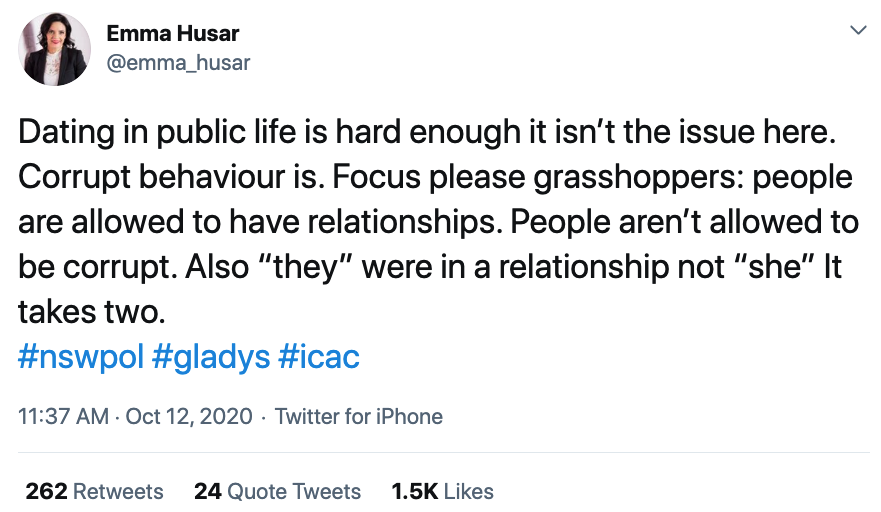
Task: Click the 24 quote tweet count
Action: 207,491
